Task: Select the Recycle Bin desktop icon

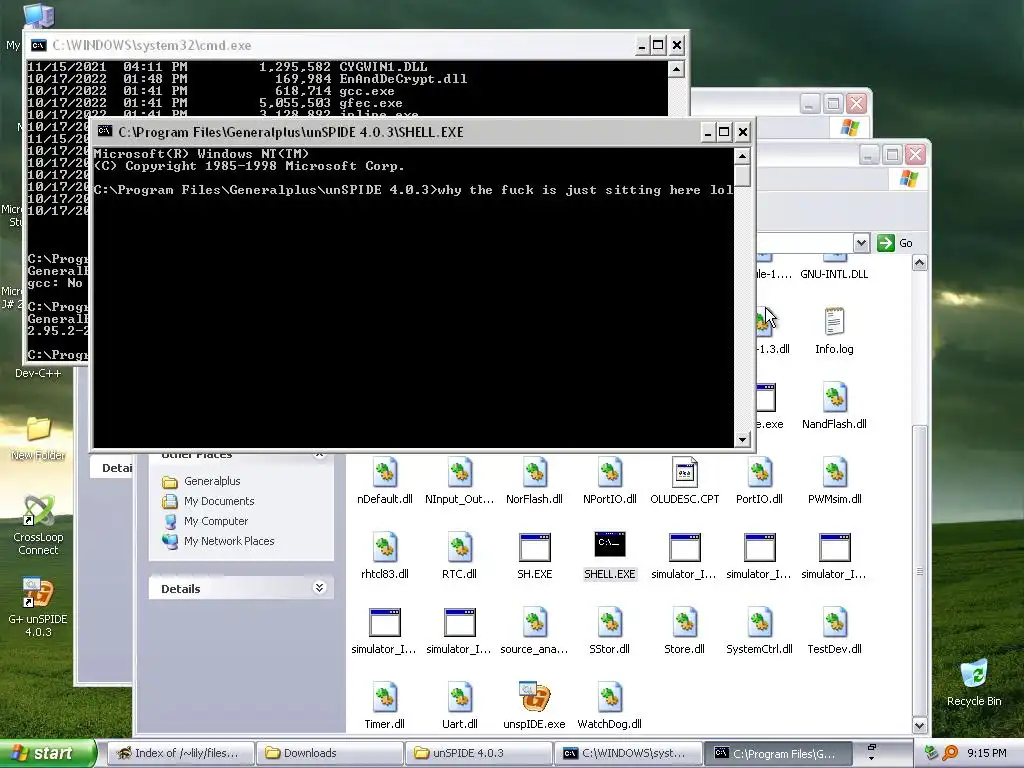Action: point(974,675)
